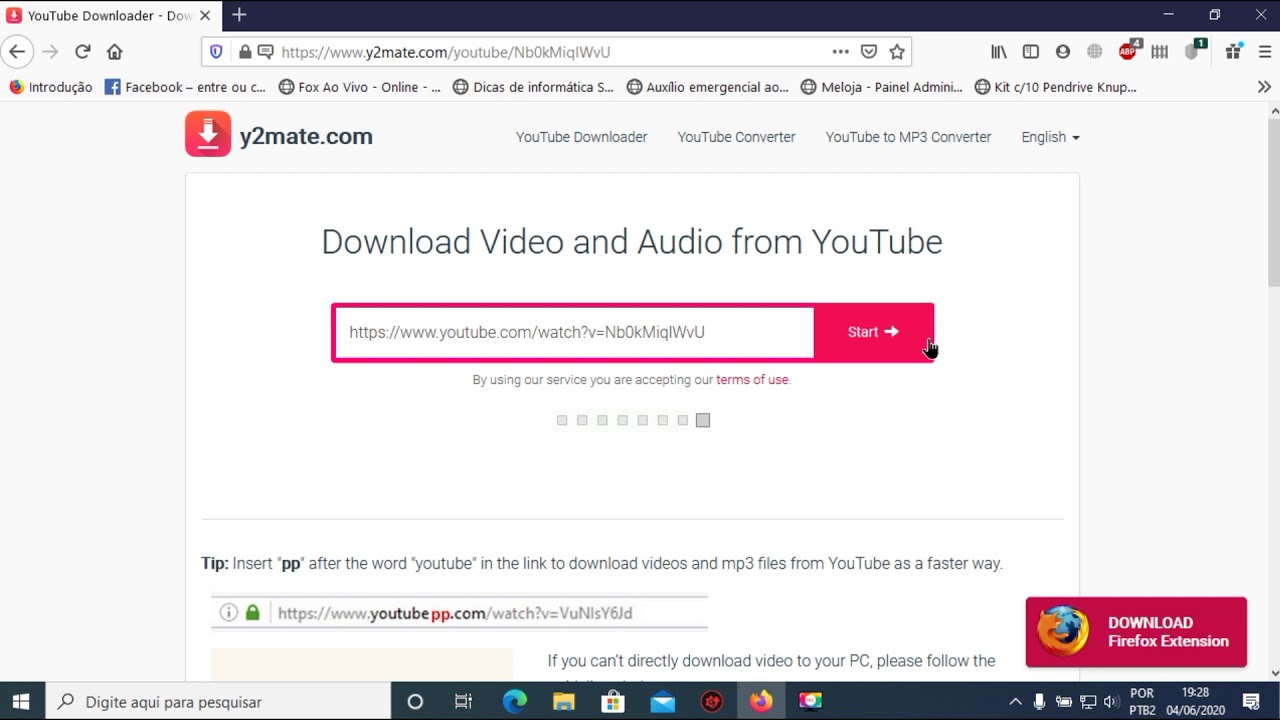Open the Adblock Plus extension
Screen dimensions: 1280x720
pos(1129,51)
